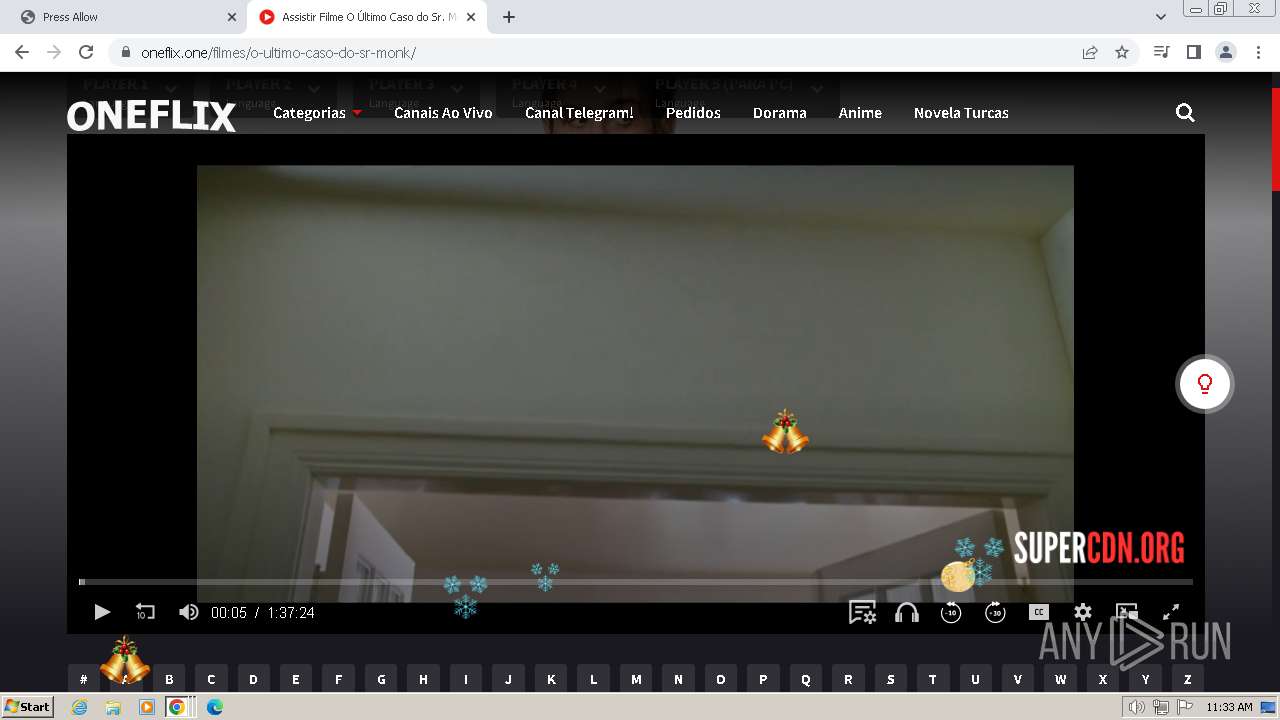1280x720 pixels.
Task: Open Chrome media controls icon
Action: (1161, 52)
